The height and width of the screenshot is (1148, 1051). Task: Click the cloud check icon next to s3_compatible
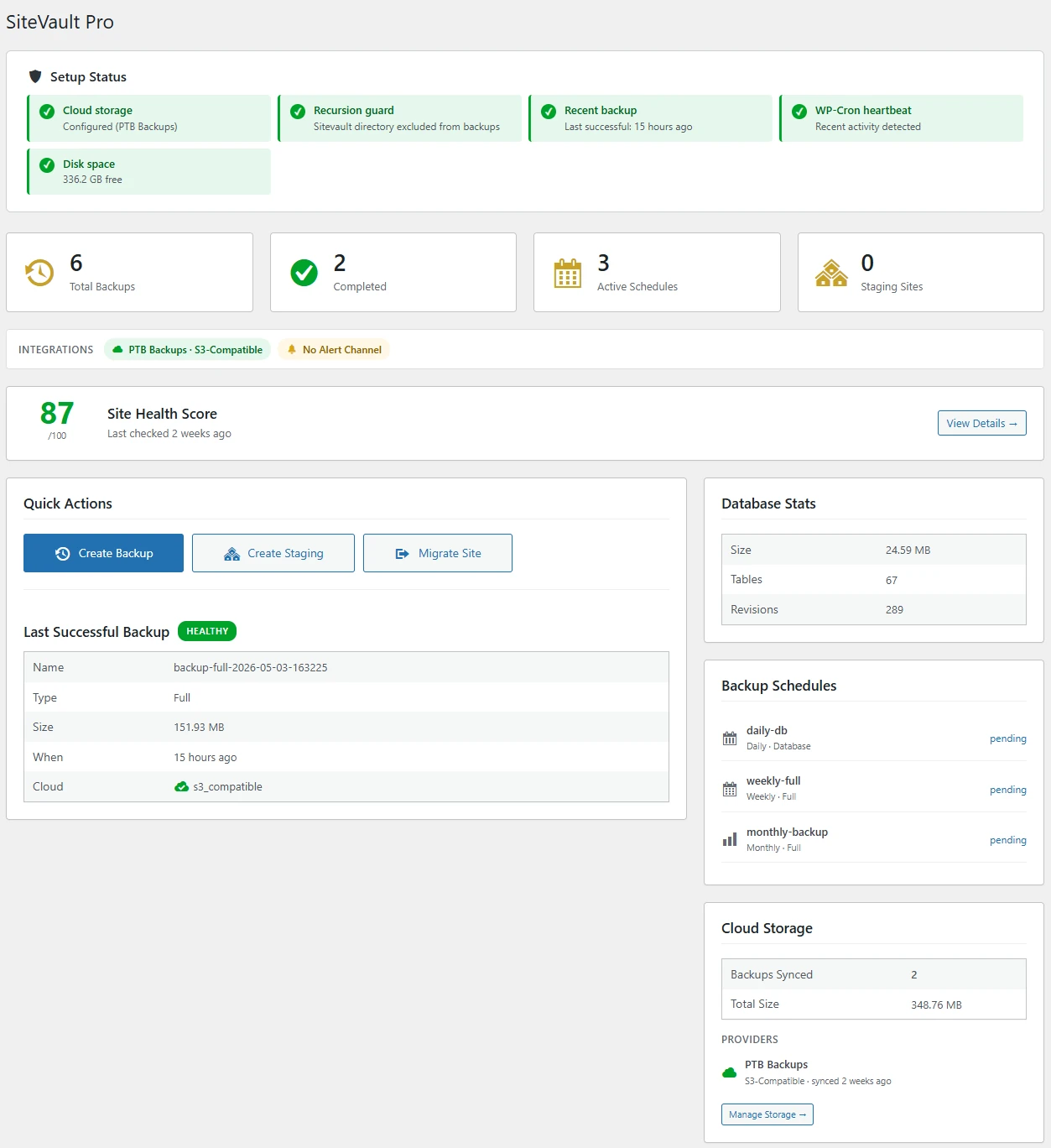[181, 787]
